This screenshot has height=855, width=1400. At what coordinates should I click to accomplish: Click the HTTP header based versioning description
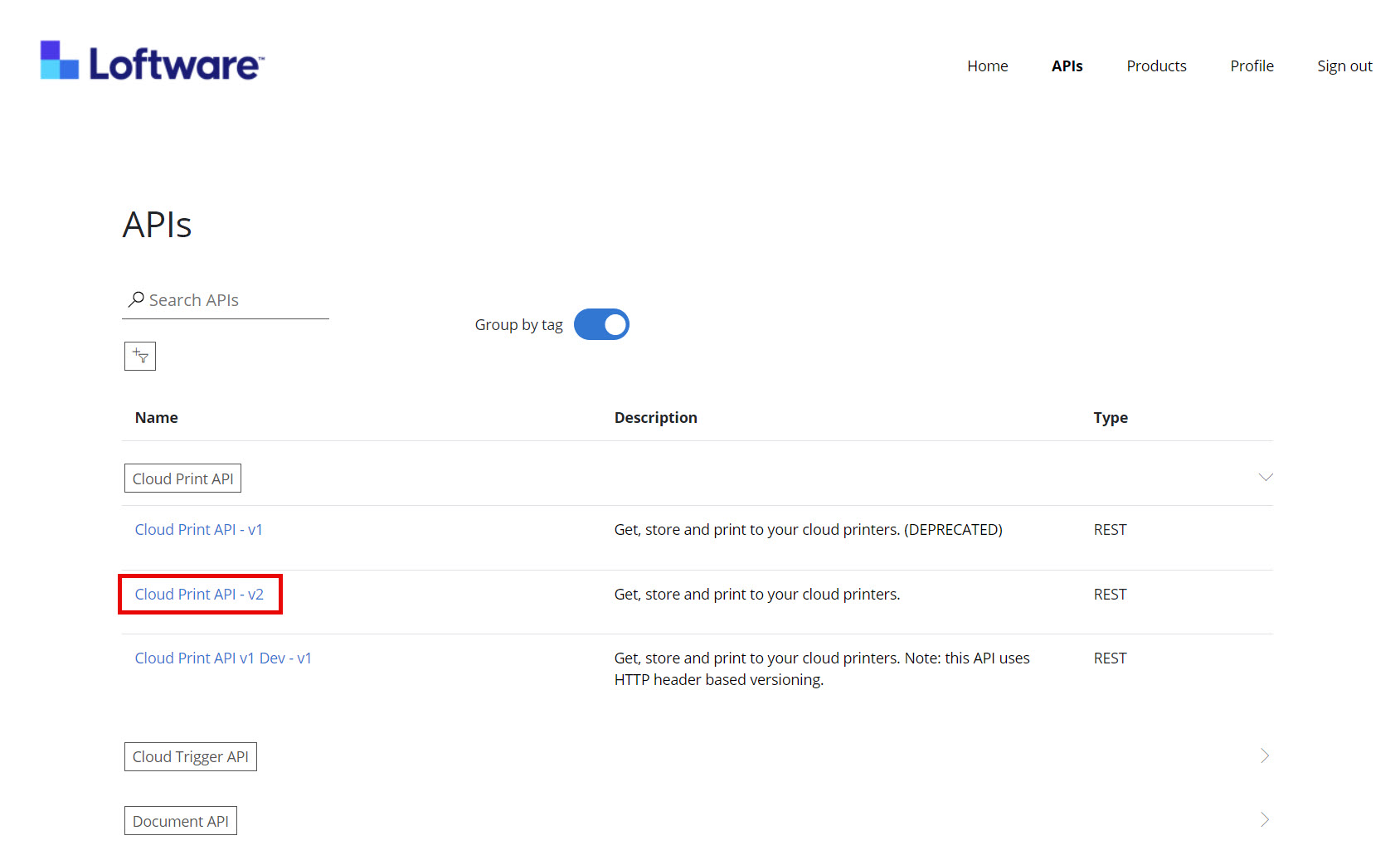tap(822, 668)
